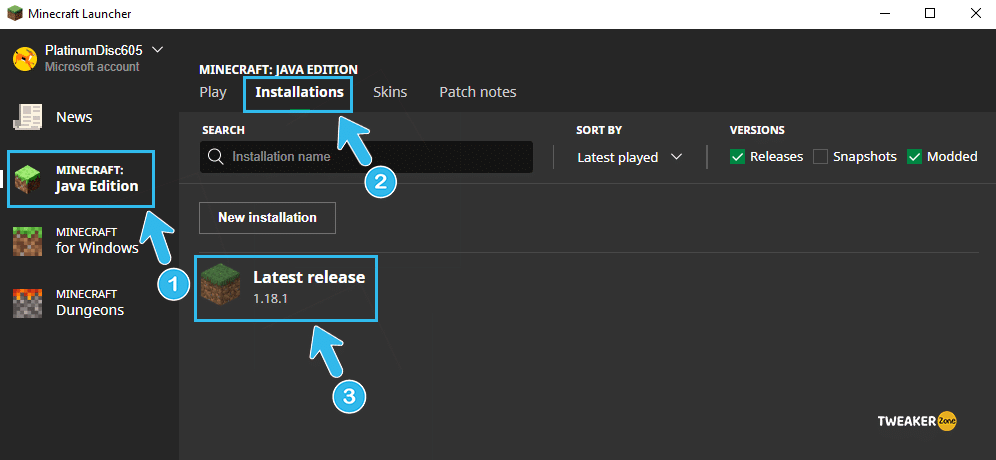The height and width of the screenshot is (460, 996).
Task: Click the Latest release grass block thumbnail
Action: 220,284
